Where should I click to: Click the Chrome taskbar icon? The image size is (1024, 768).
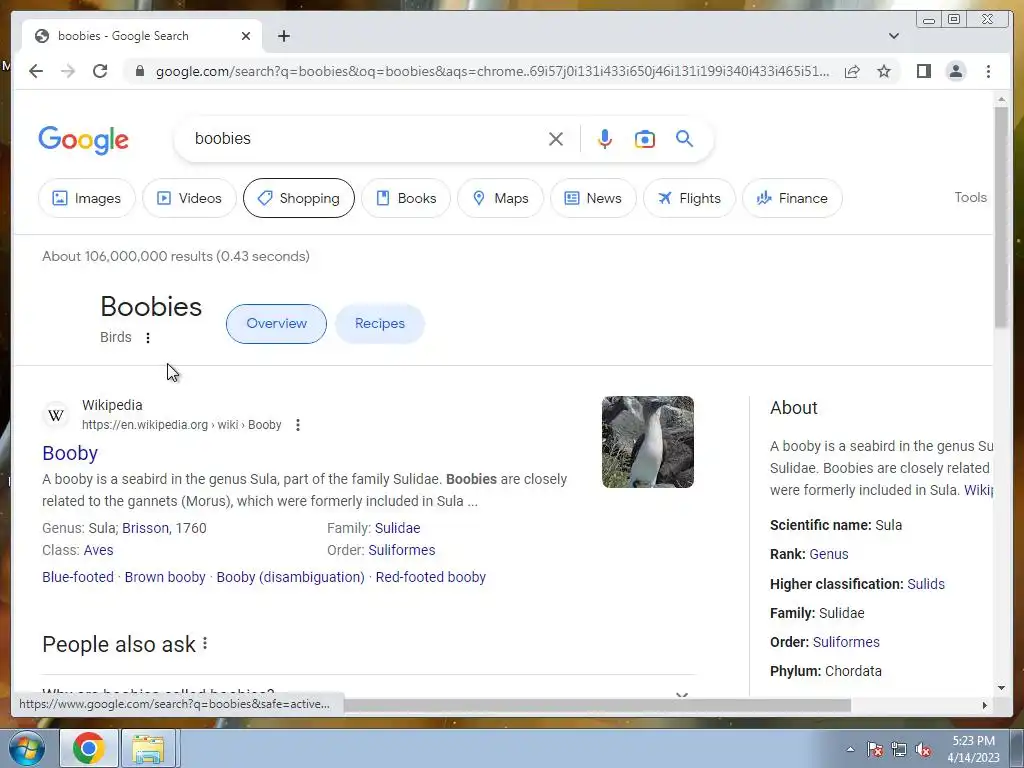click(89, 748)
